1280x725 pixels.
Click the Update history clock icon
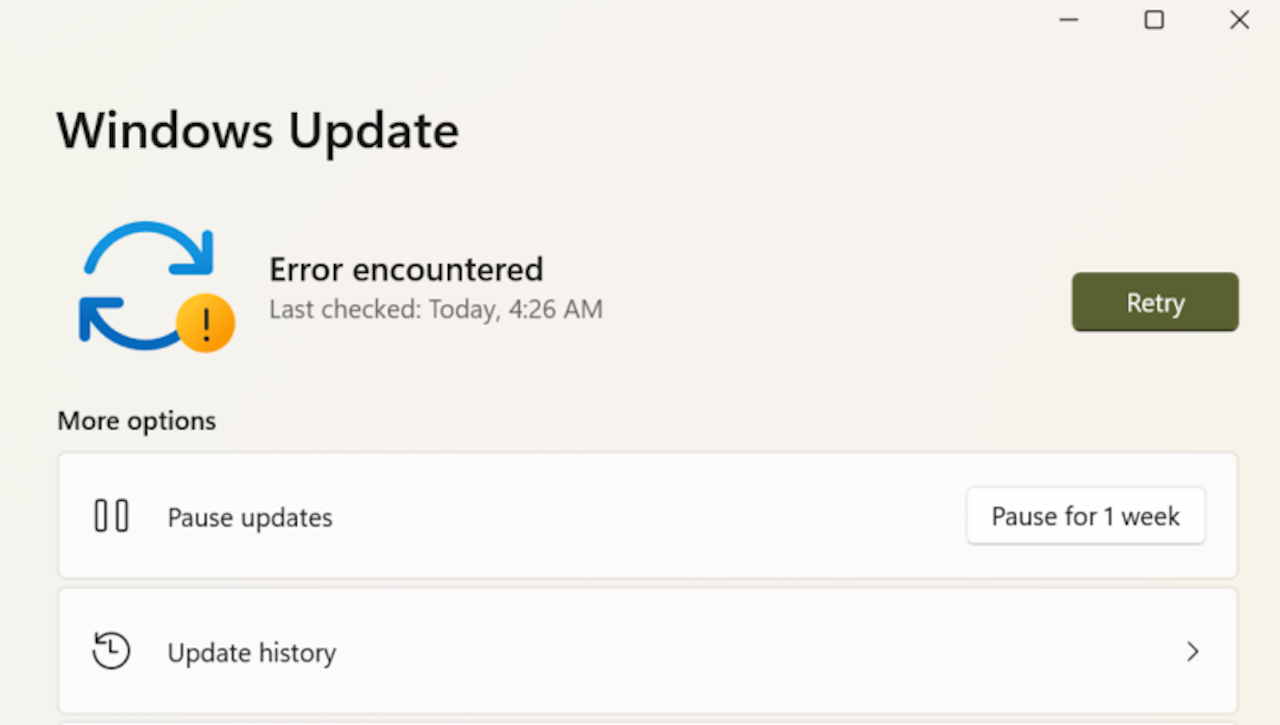[111, 651]
